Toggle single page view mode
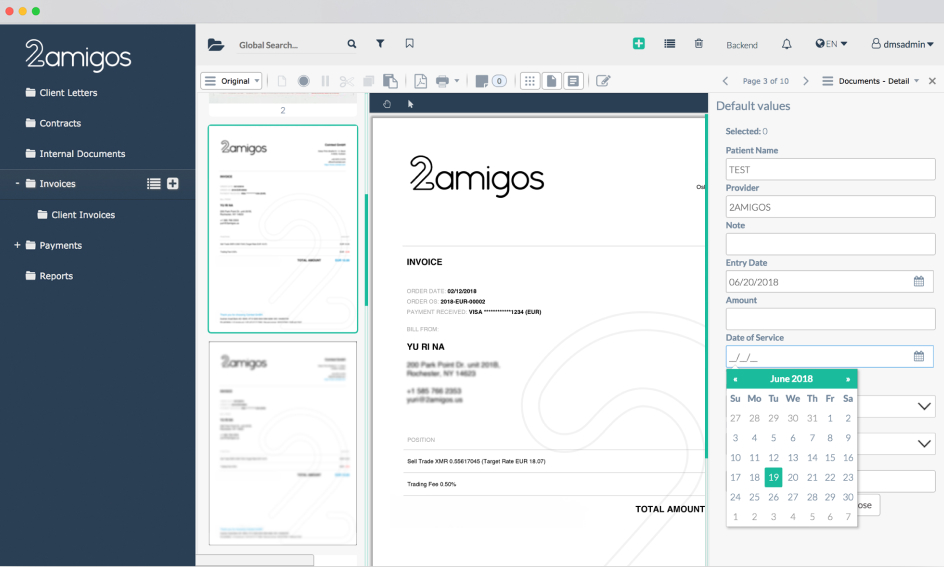944x567 pixels. [551, 81]
